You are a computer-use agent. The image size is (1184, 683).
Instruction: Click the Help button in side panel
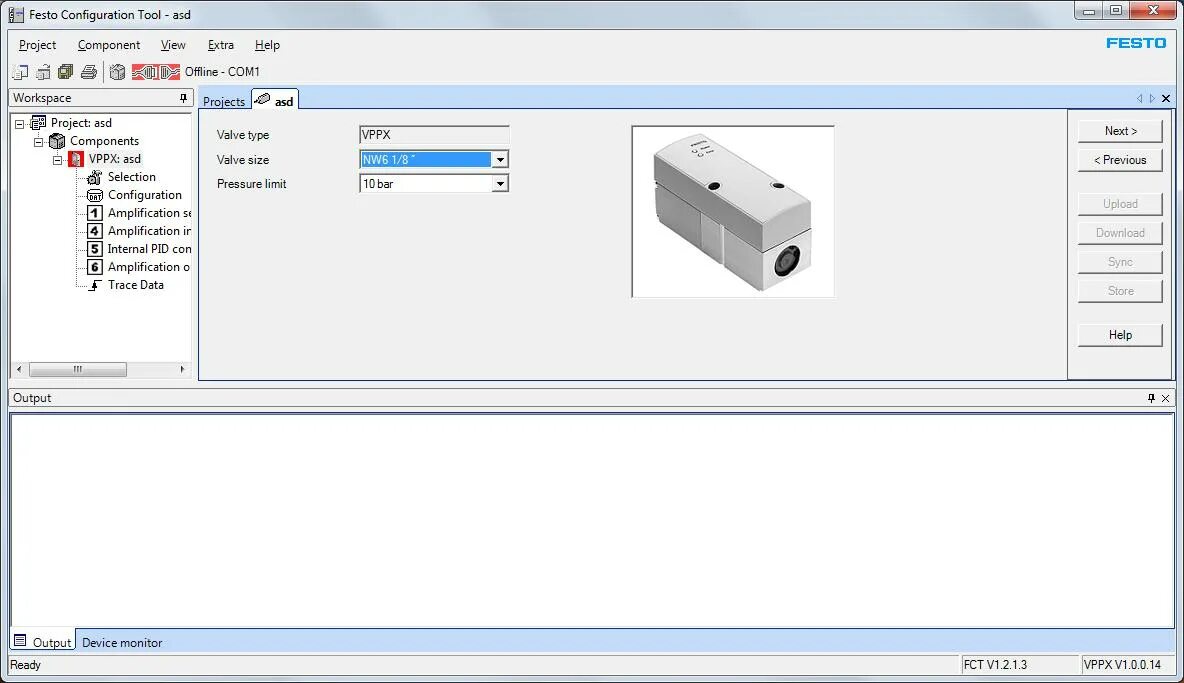click(1120, 334)
